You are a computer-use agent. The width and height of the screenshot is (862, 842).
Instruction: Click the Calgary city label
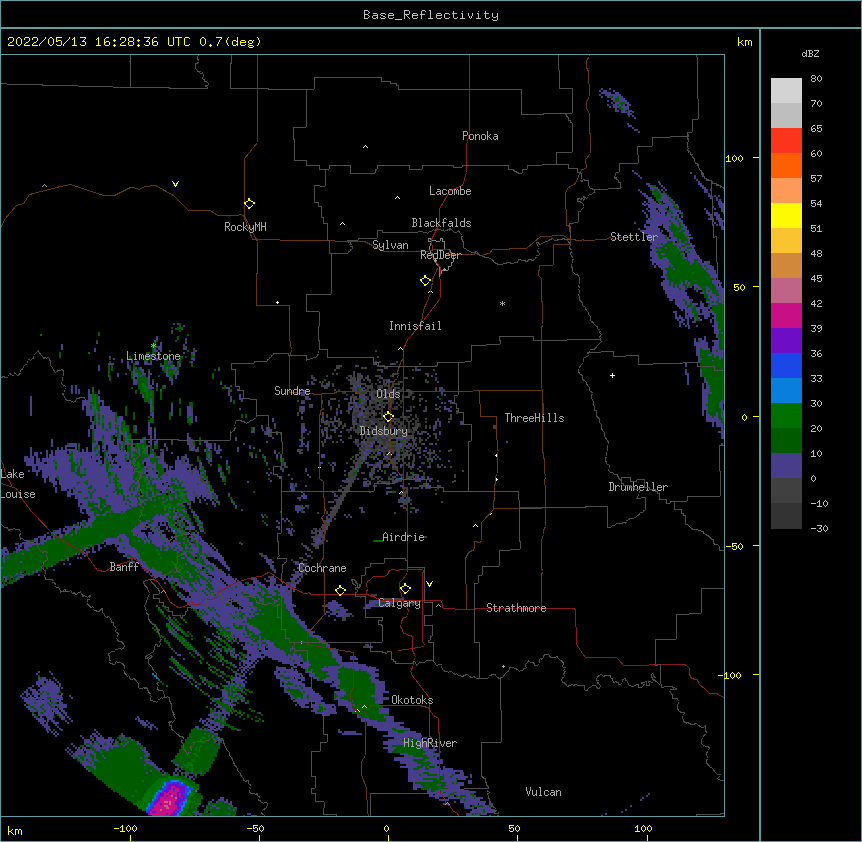pyautogui.click(x=399, y=603)
